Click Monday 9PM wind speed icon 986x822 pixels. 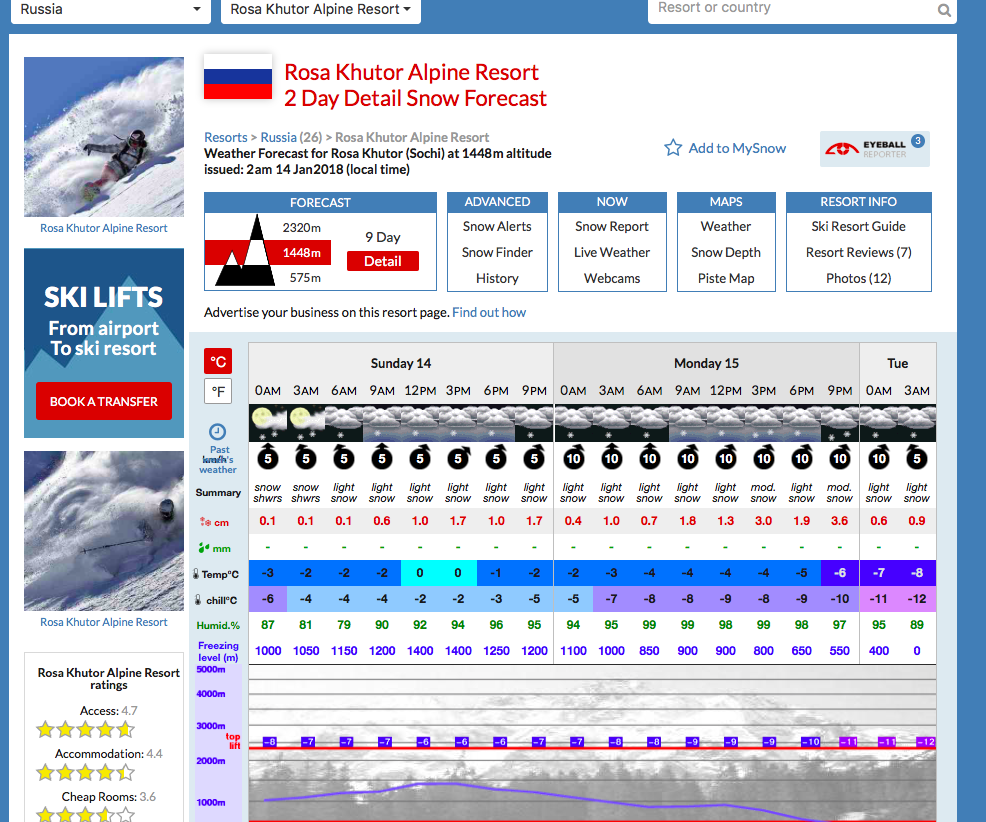pyautogui.click(x=840, y=458)
